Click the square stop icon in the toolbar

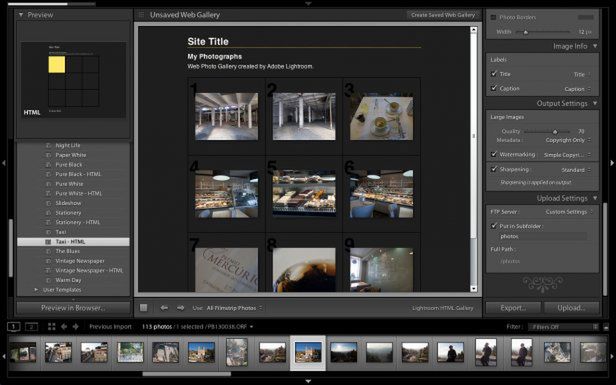tap(144, 308)
